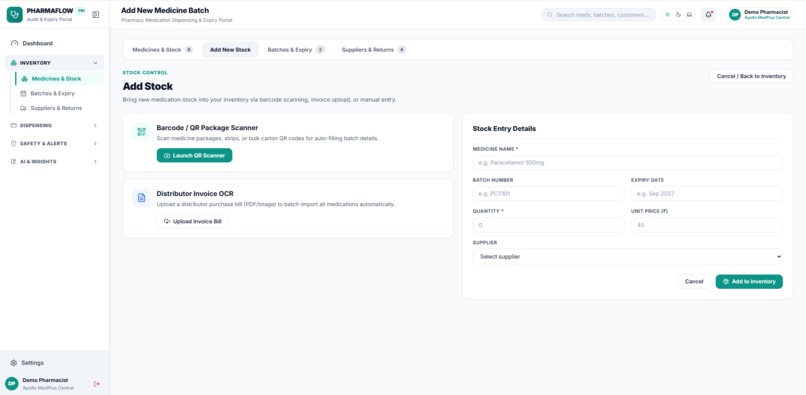Switch to the Batches & Expiry tab

296,50
